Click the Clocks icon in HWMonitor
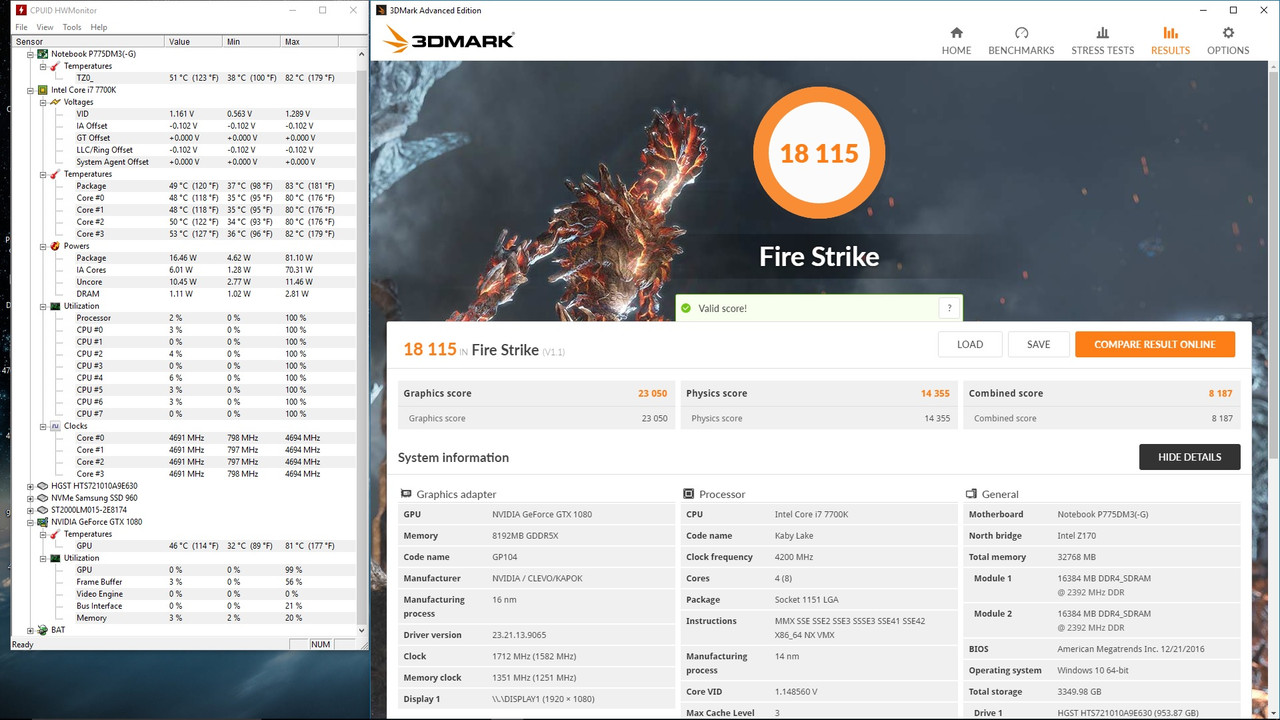The width and height of the screenshot is (1280, 720). click(56, 426)
